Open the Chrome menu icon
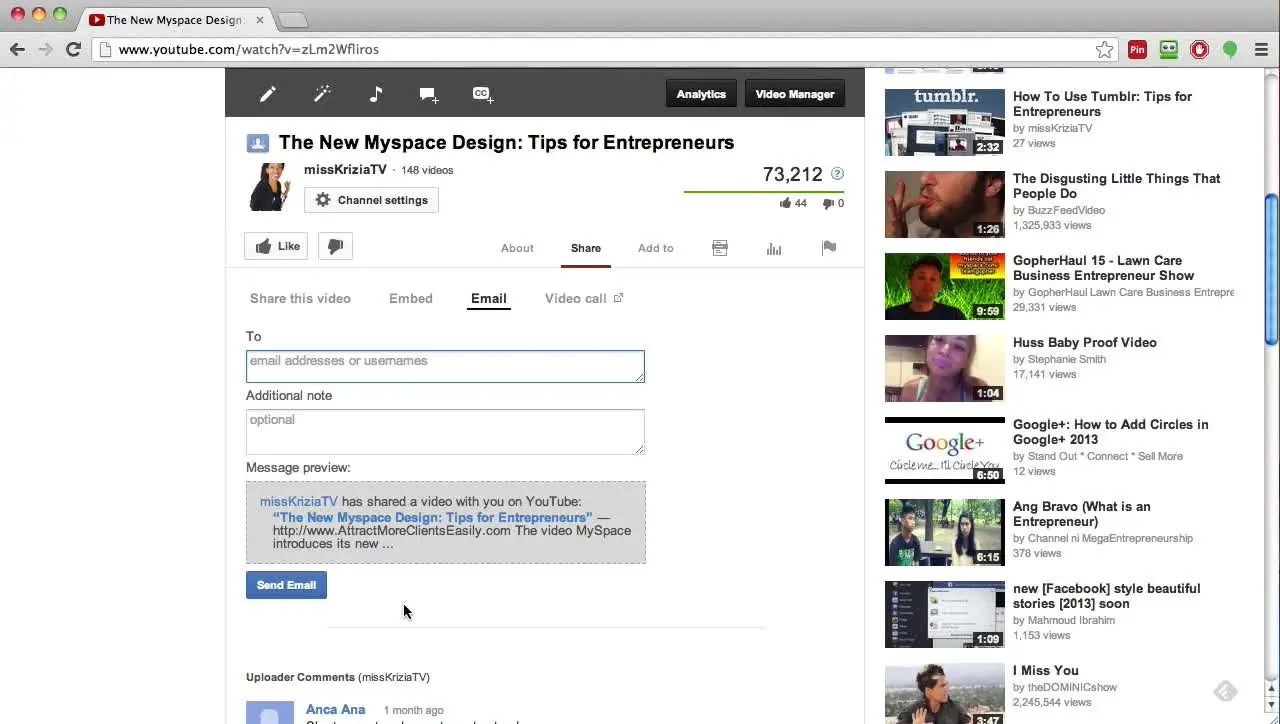Image resolution: width=1280 pixels, height=724 pixels. 1261,49
